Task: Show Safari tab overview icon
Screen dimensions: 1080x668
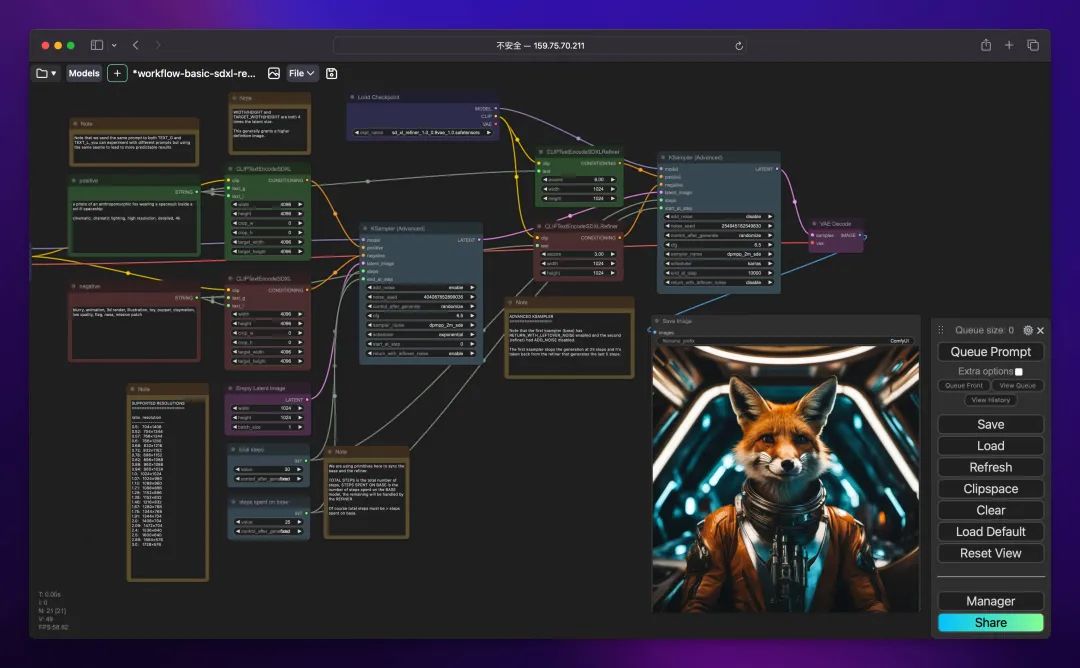Action: coord(1032,45)
